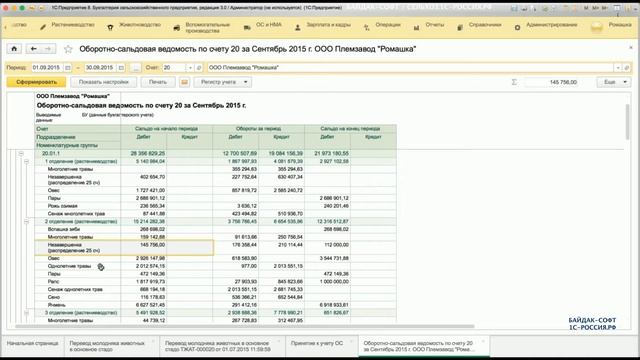
Task: Close the report form with the X
Action: point(630,48)
